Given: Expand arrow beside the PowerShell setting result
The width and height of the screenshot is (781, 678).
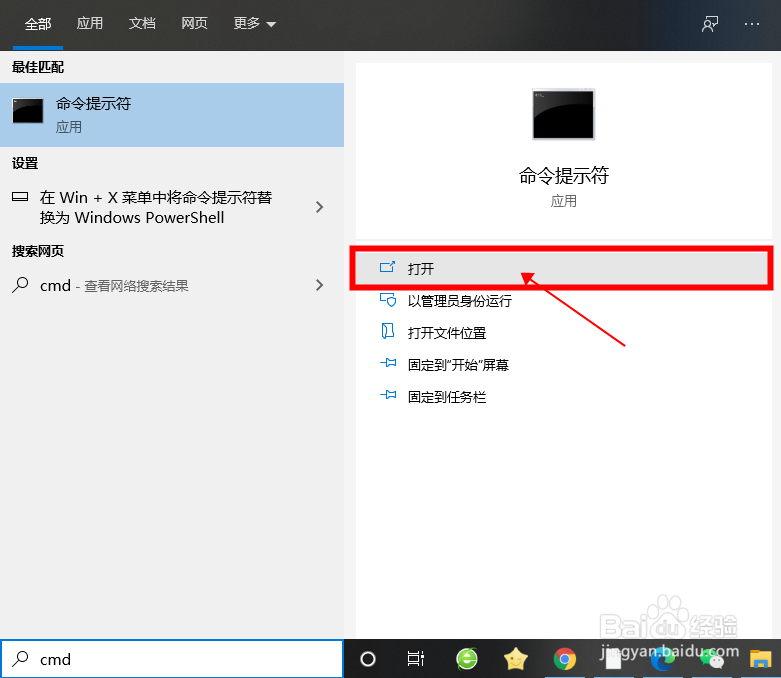Looking at the screenshot, I should click(x=320, y=207).
